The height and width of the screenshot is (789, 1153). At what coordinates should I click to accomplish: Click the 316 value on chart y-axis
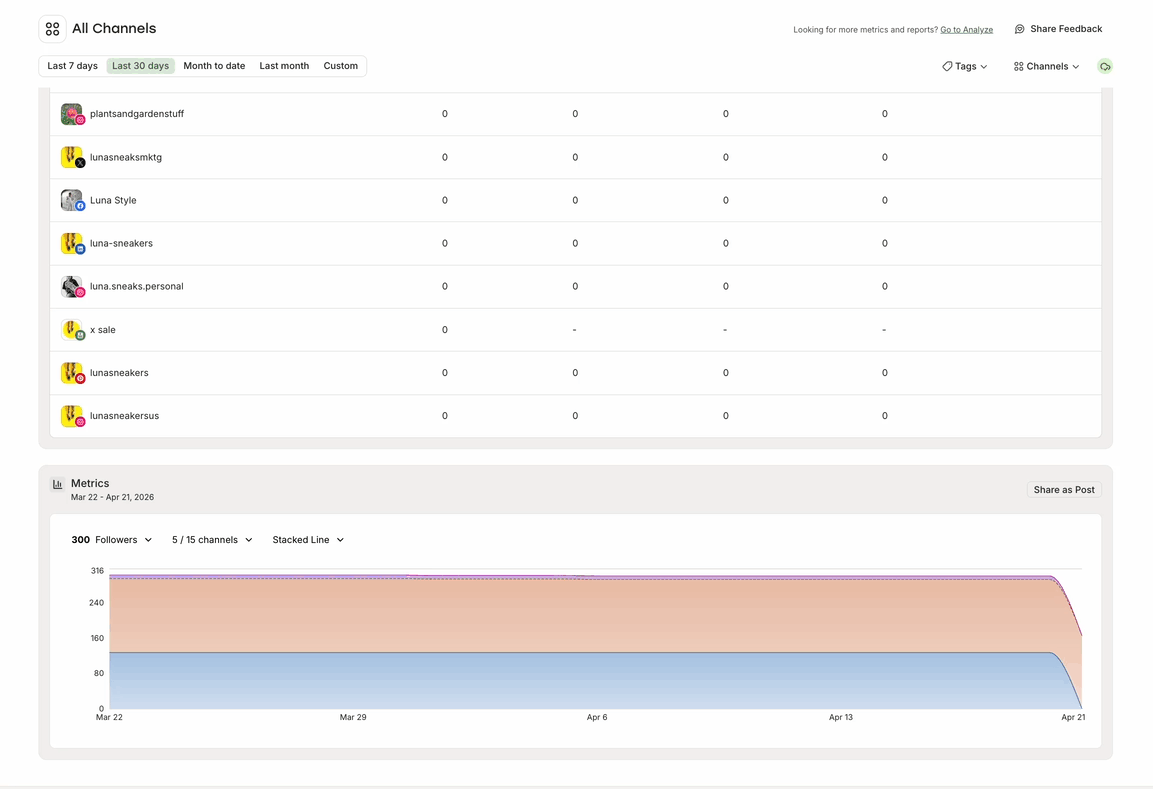click(x=97, y=571)
